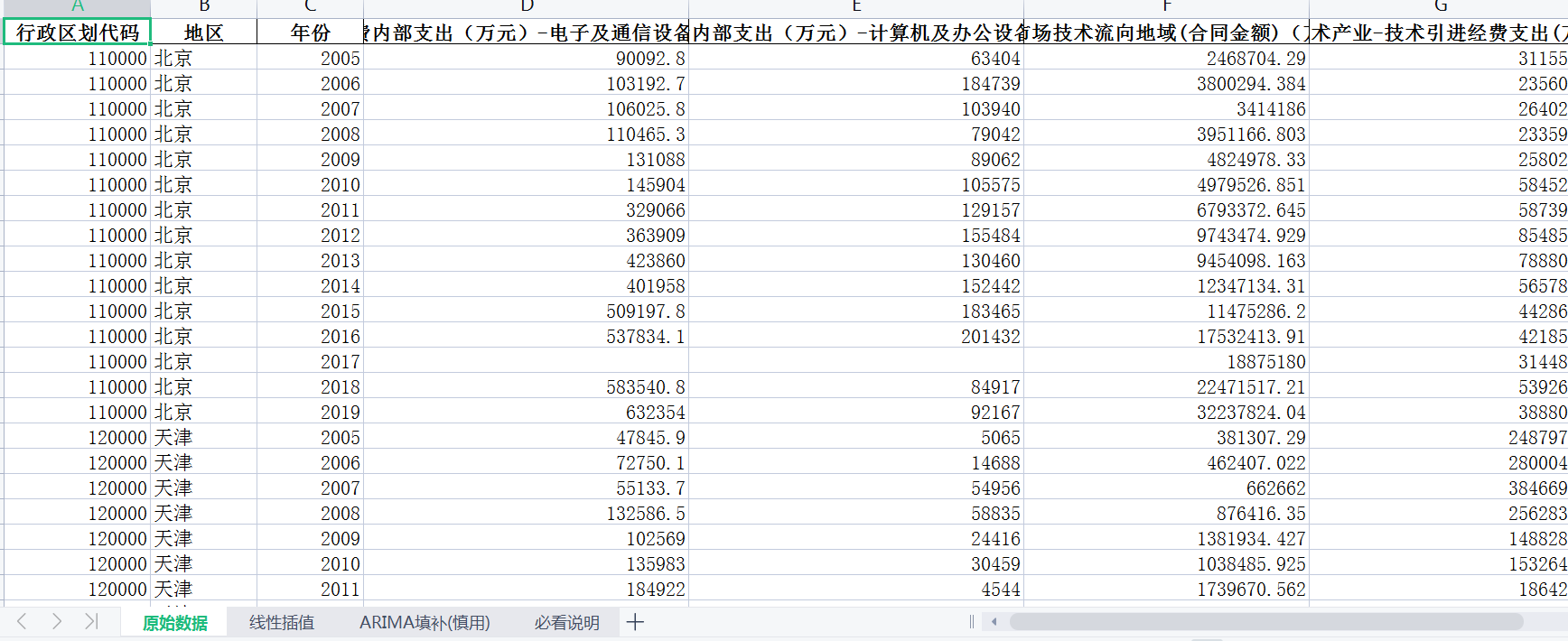Select column F header
This screenshot has height=641, width=1568.
[x=1167, y=7]
